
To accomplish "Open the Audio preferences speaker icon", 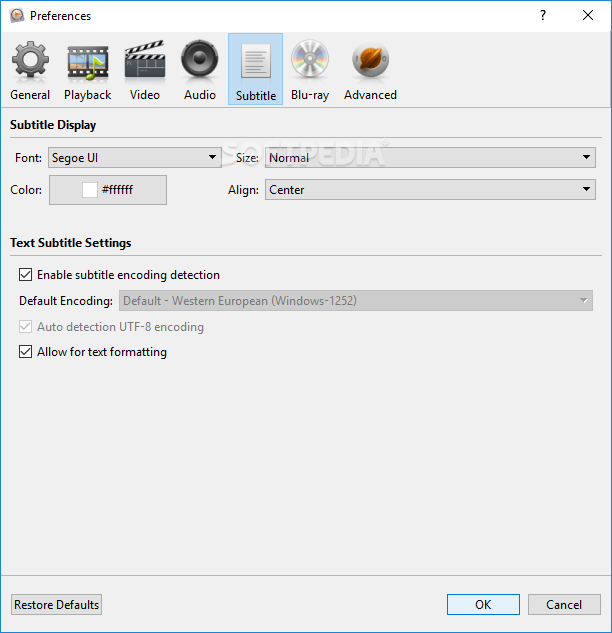I will click(x=199, y=59).
